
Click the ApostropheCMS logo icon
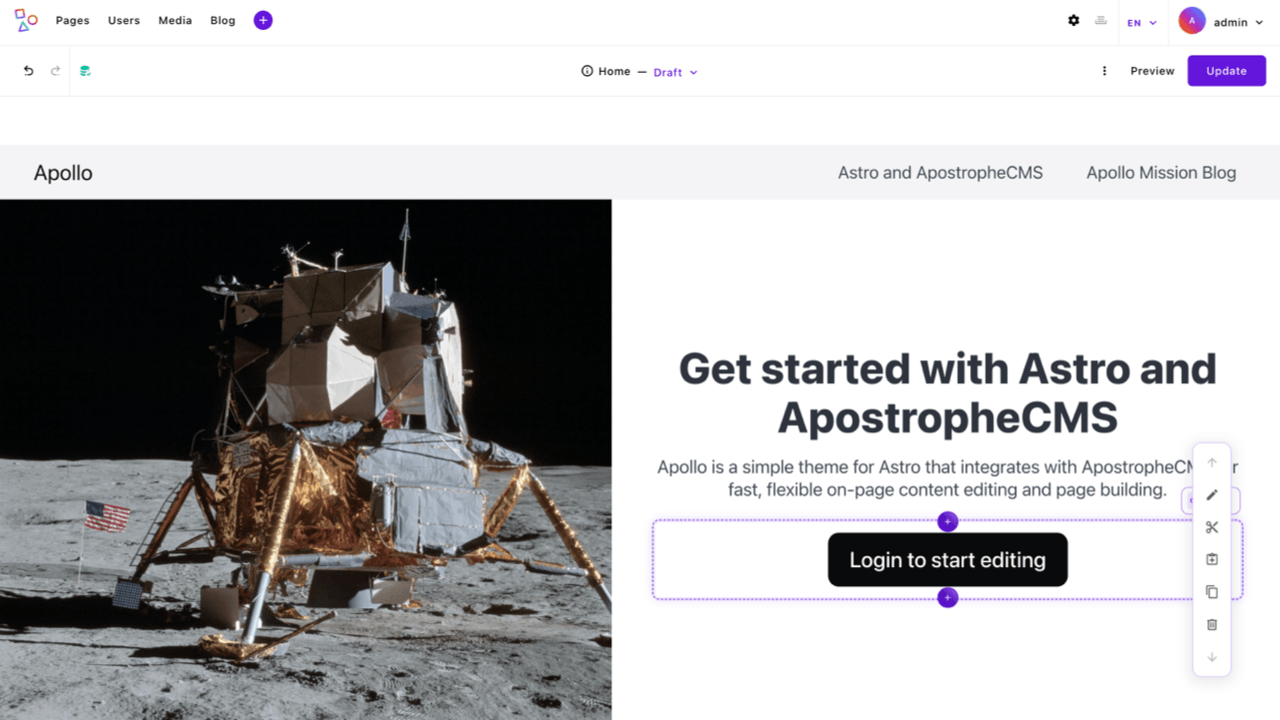26,20
